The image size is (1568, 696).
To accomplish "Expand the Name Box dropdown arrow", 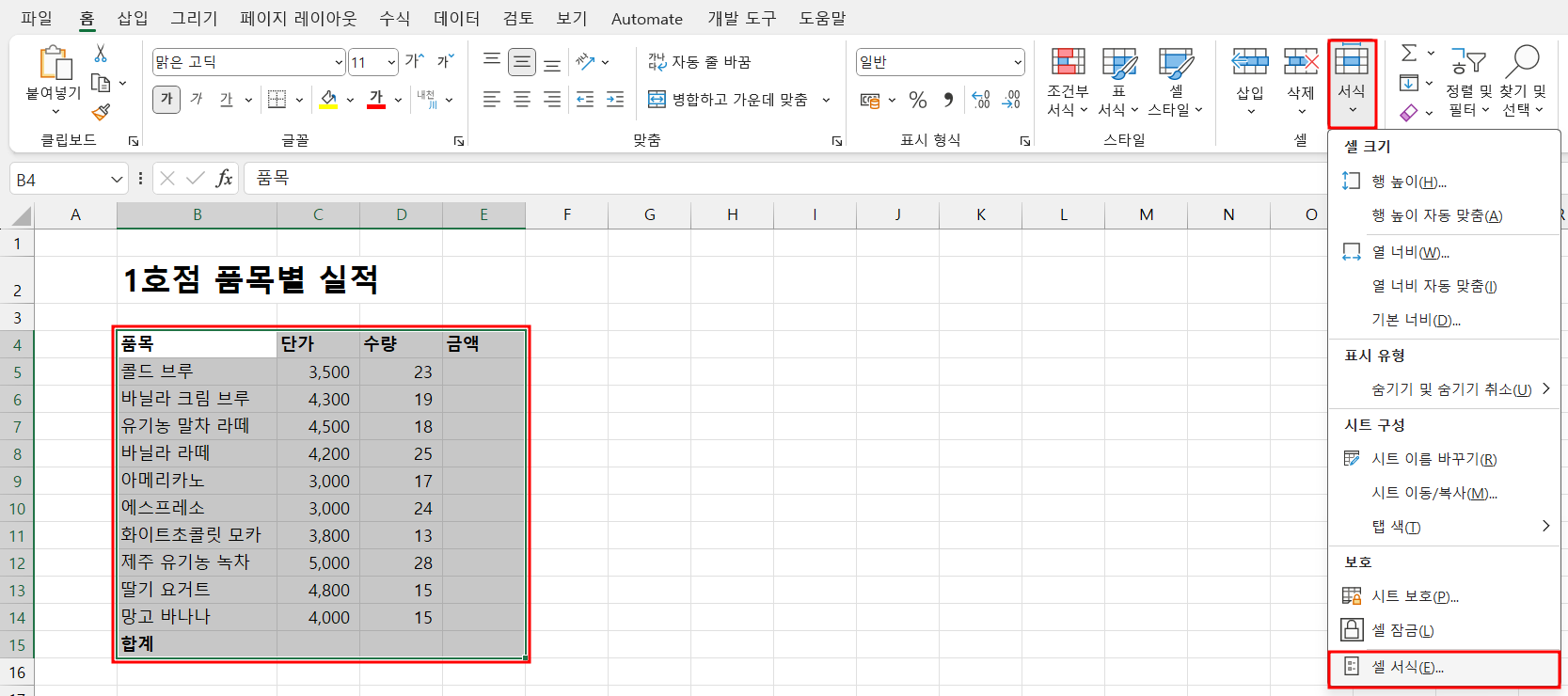I will coord(117,179).
